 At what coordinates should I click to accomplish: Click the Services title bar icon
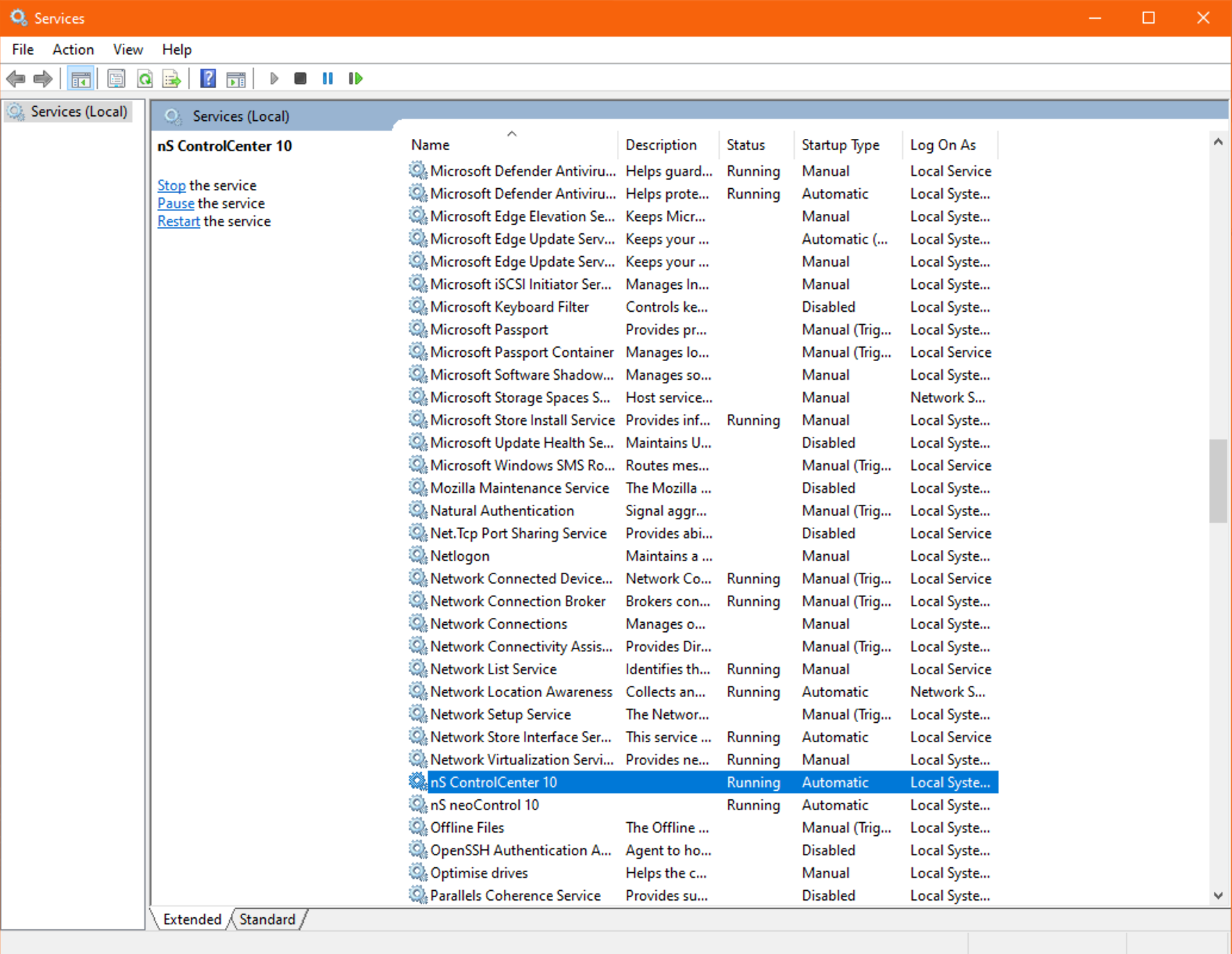[x=18, y=17]
